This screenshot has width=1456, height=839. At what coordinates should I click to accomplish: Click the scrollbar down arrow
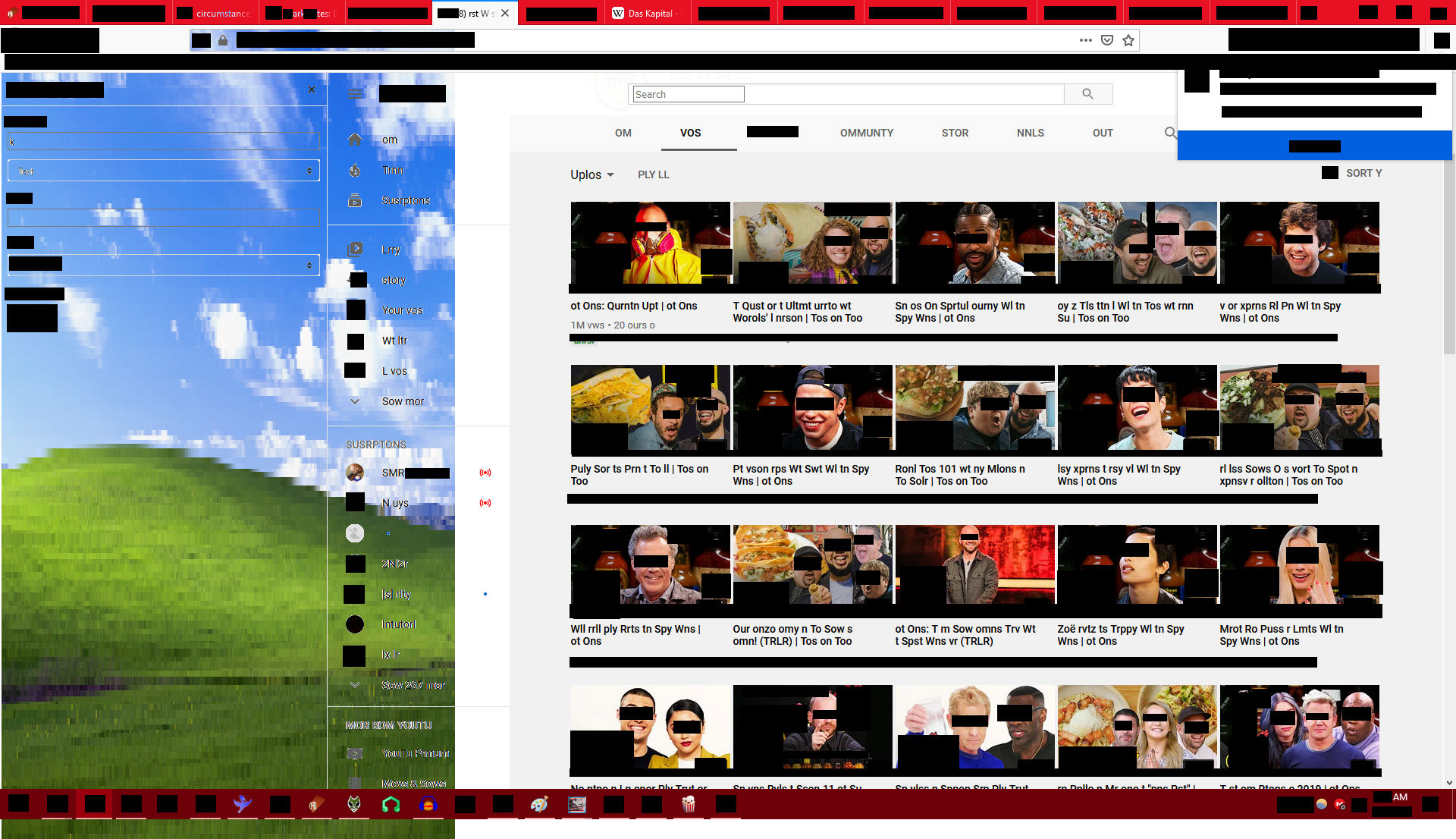pos(1449,783)
